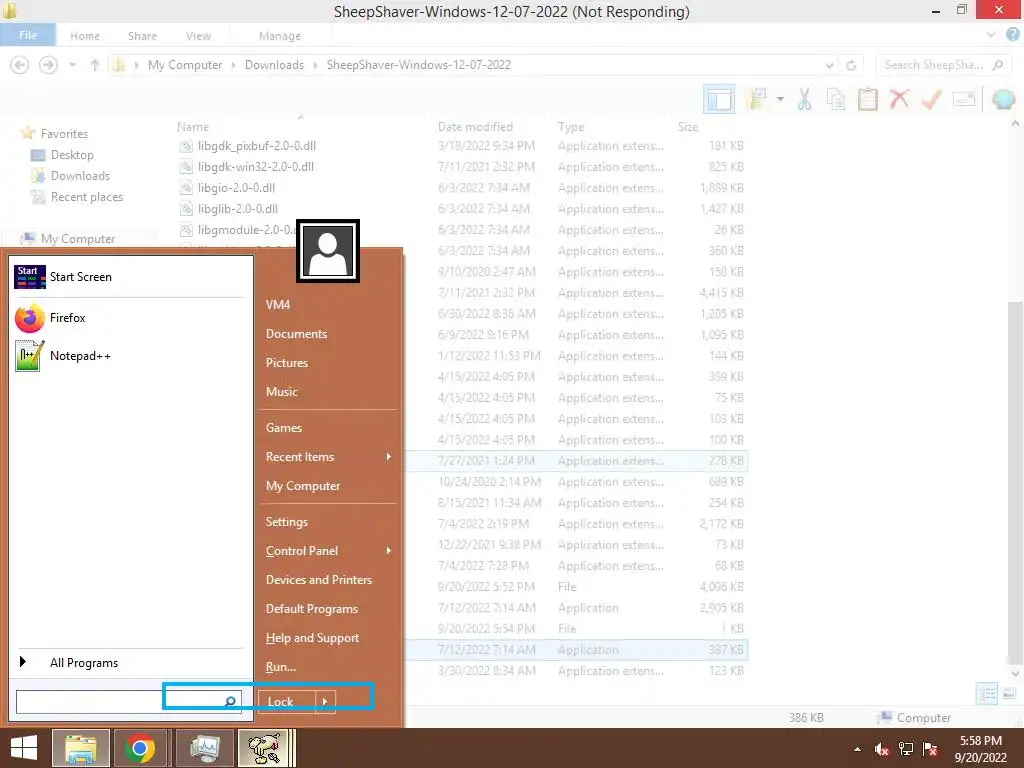The image size is (1024, 768).
Task: Click the Copy toolbar icon
Action: (x=836, y=99)
